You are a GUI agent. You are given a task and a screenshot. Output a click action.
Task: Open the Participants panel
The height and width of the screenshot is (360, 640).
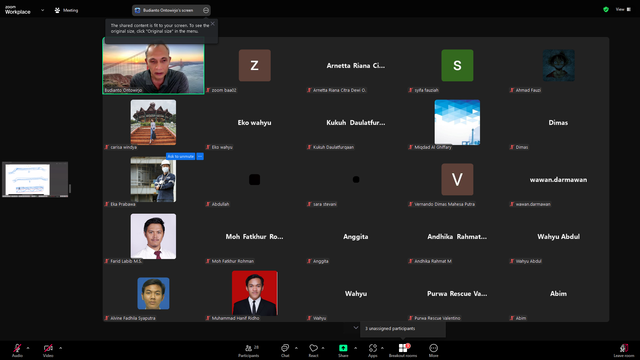tap(249, 350)
